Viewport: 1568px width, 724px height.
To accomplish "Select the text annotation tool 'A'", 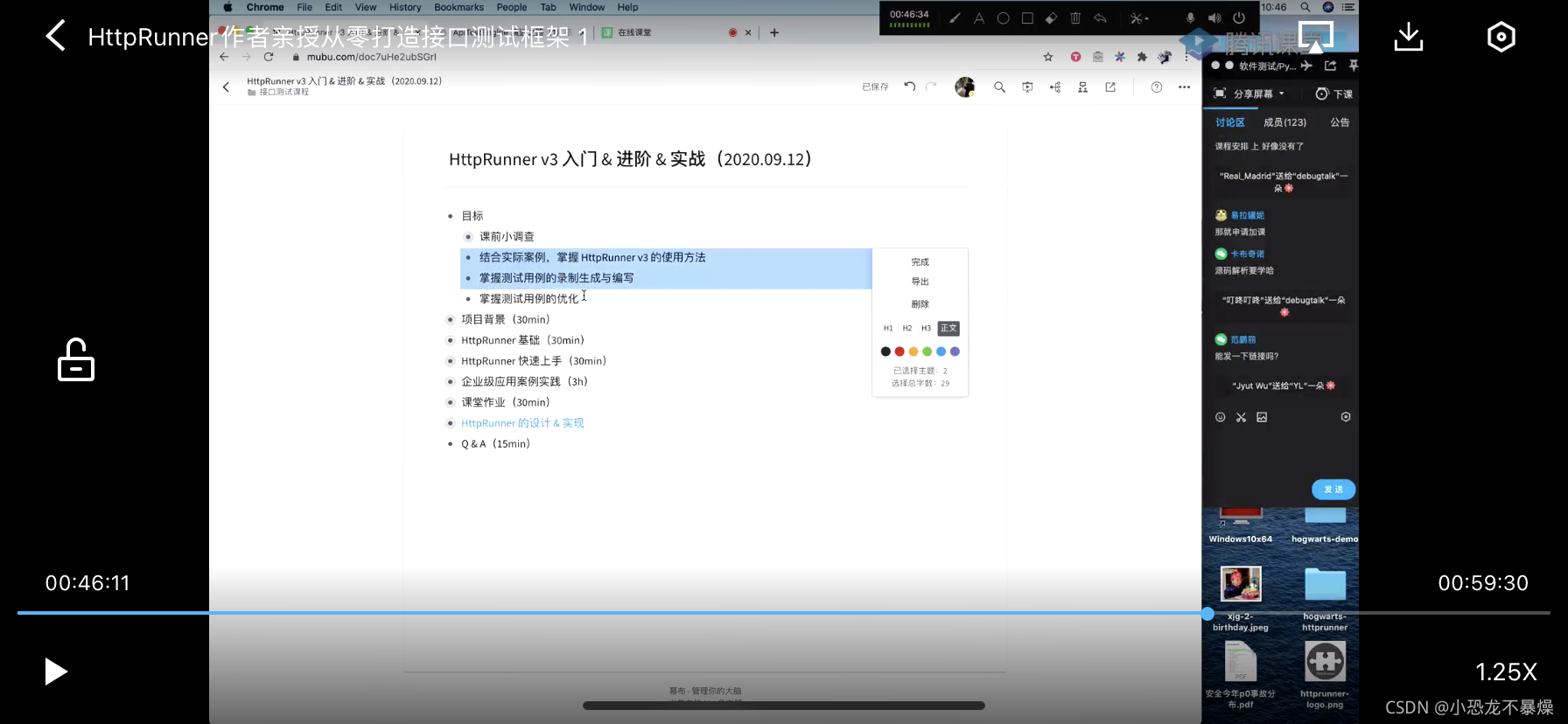I will pos(978,17).
